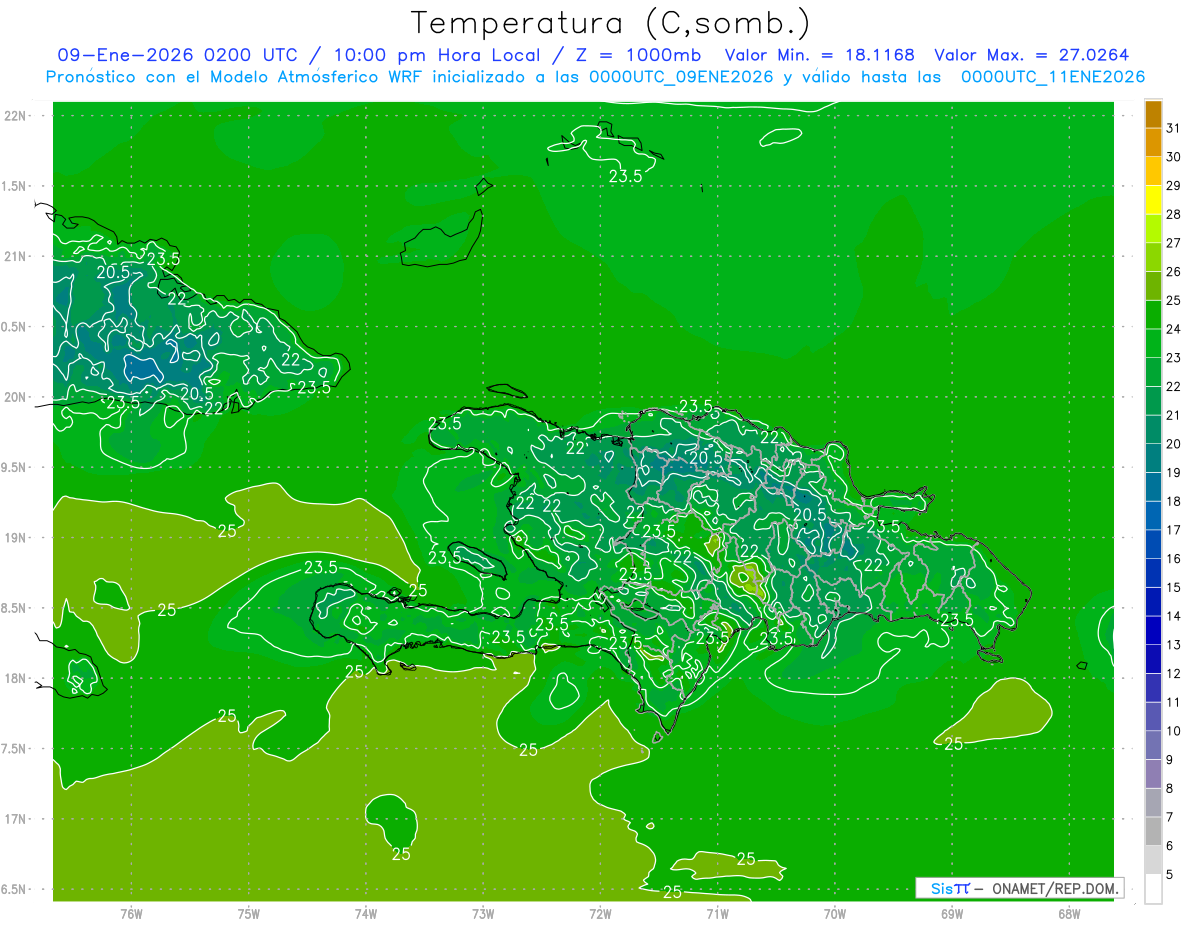Image resolution: width=1200 pixels, height=927 pixels.
Task: Click the "19N" latitude axis label
Action: coord(15,538)
